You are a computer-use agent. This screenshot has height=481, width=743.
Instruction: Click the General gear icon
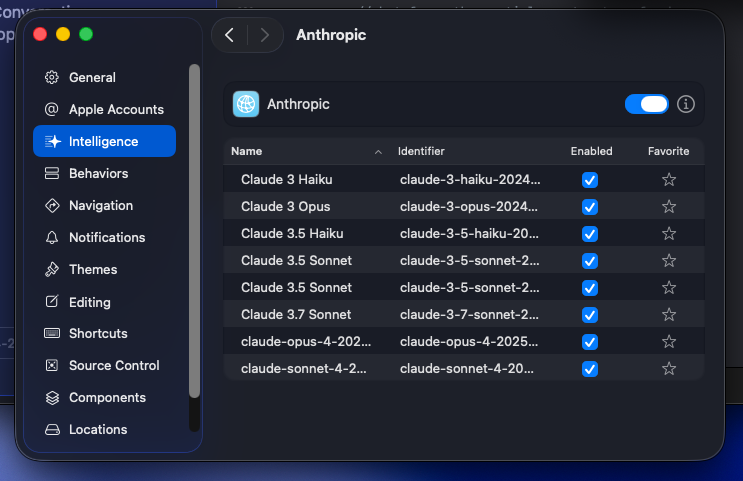point(52,77)
